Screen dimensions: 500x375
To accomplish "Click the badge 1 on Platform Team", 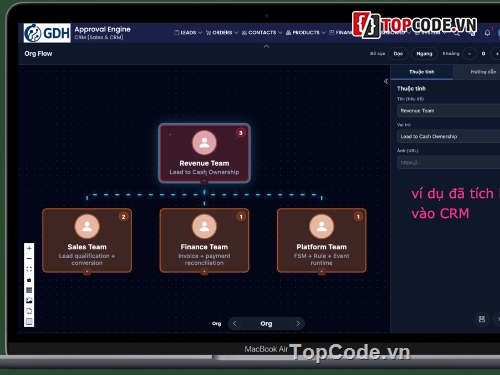I will tap(358, 217).
